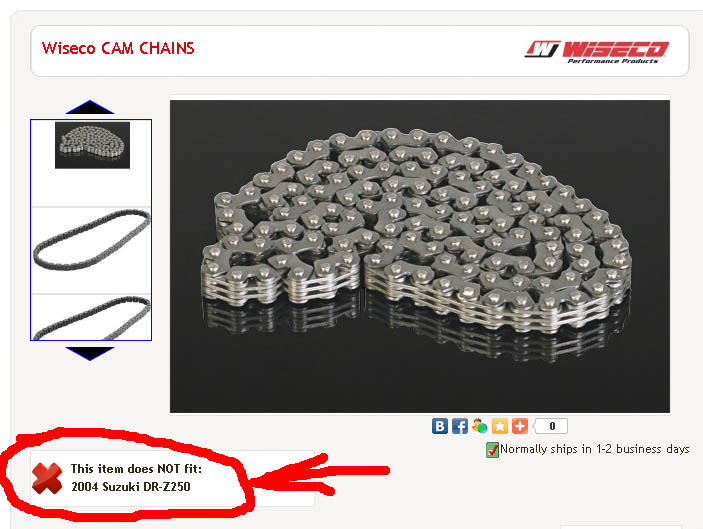
Task: Click the 2004 Suzuki DR-Z250 text
Action: pos(130,486)
